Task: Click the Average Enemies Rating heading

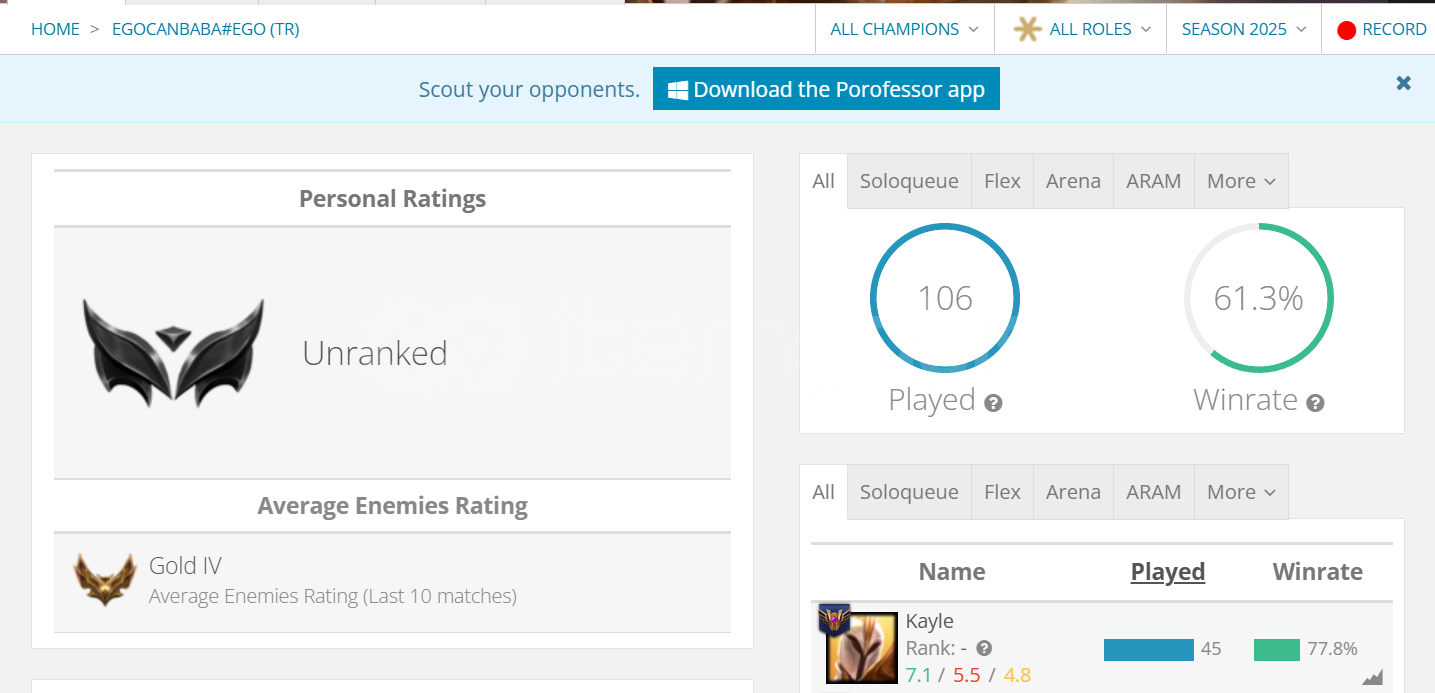Action: pos(392,506)
